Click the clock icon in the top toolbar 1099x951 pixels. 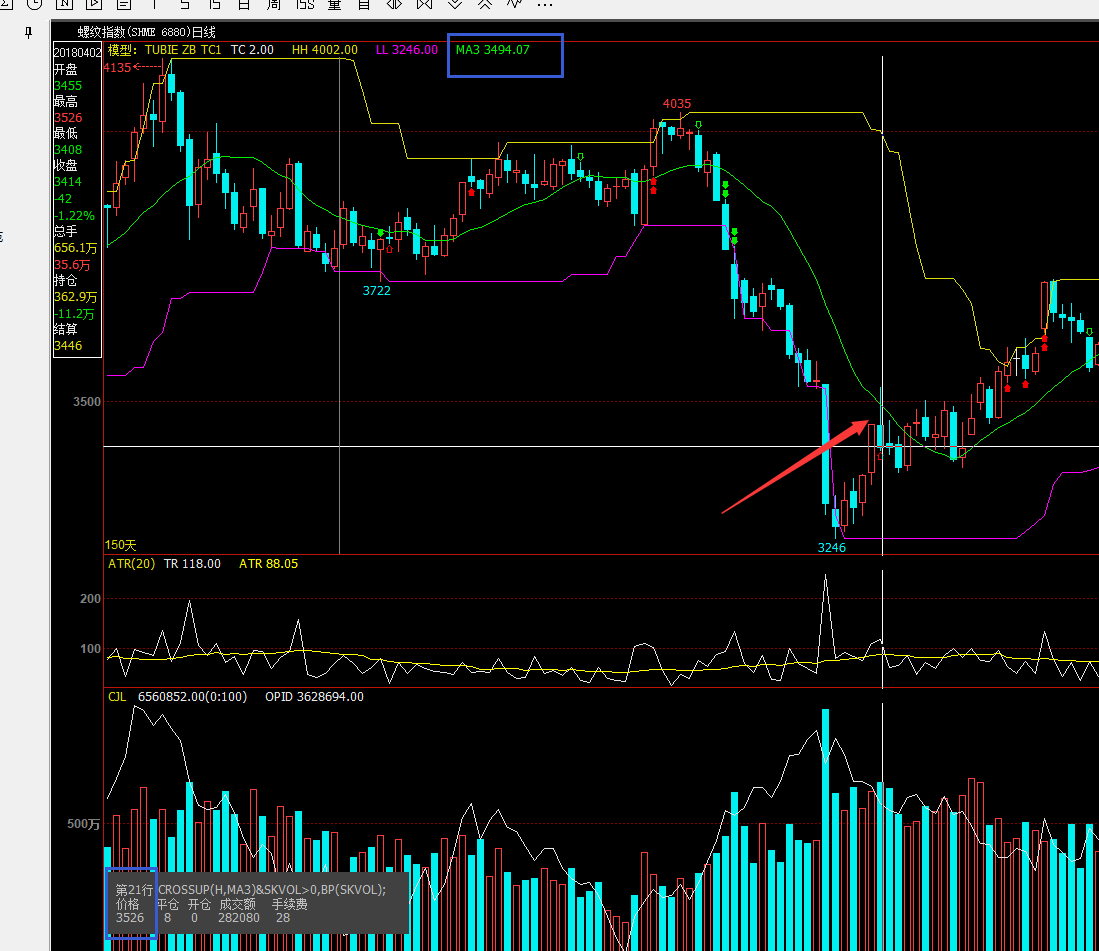(34, 4)
